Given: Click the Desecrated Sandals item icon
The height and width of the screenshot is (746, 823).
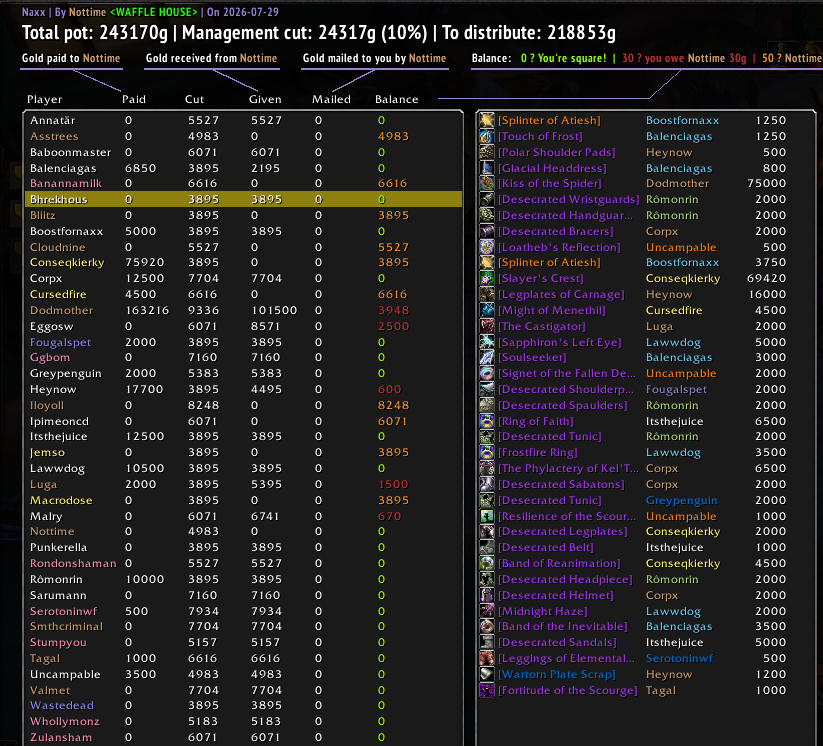Looking at the screenshot, I should (x=487, y=642).
